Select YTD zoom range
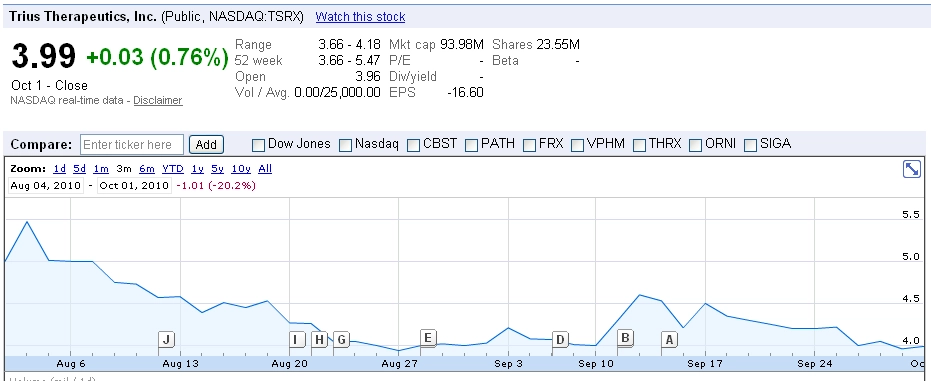 coord(173,169)
